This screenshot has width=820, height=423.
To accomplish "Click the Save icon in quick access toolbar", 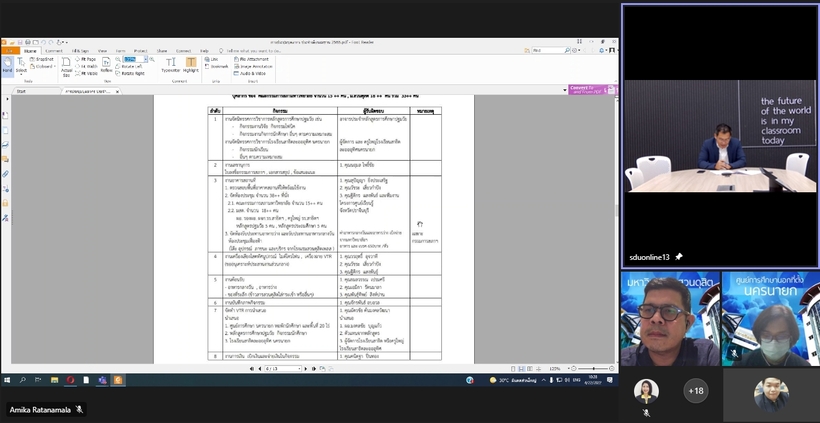I will coord(20,42).
